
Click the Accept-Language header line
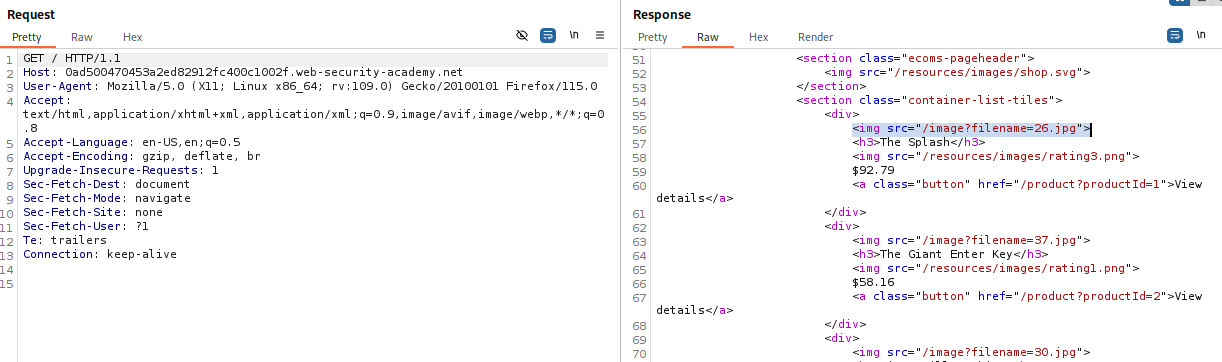tap(131, 143)
